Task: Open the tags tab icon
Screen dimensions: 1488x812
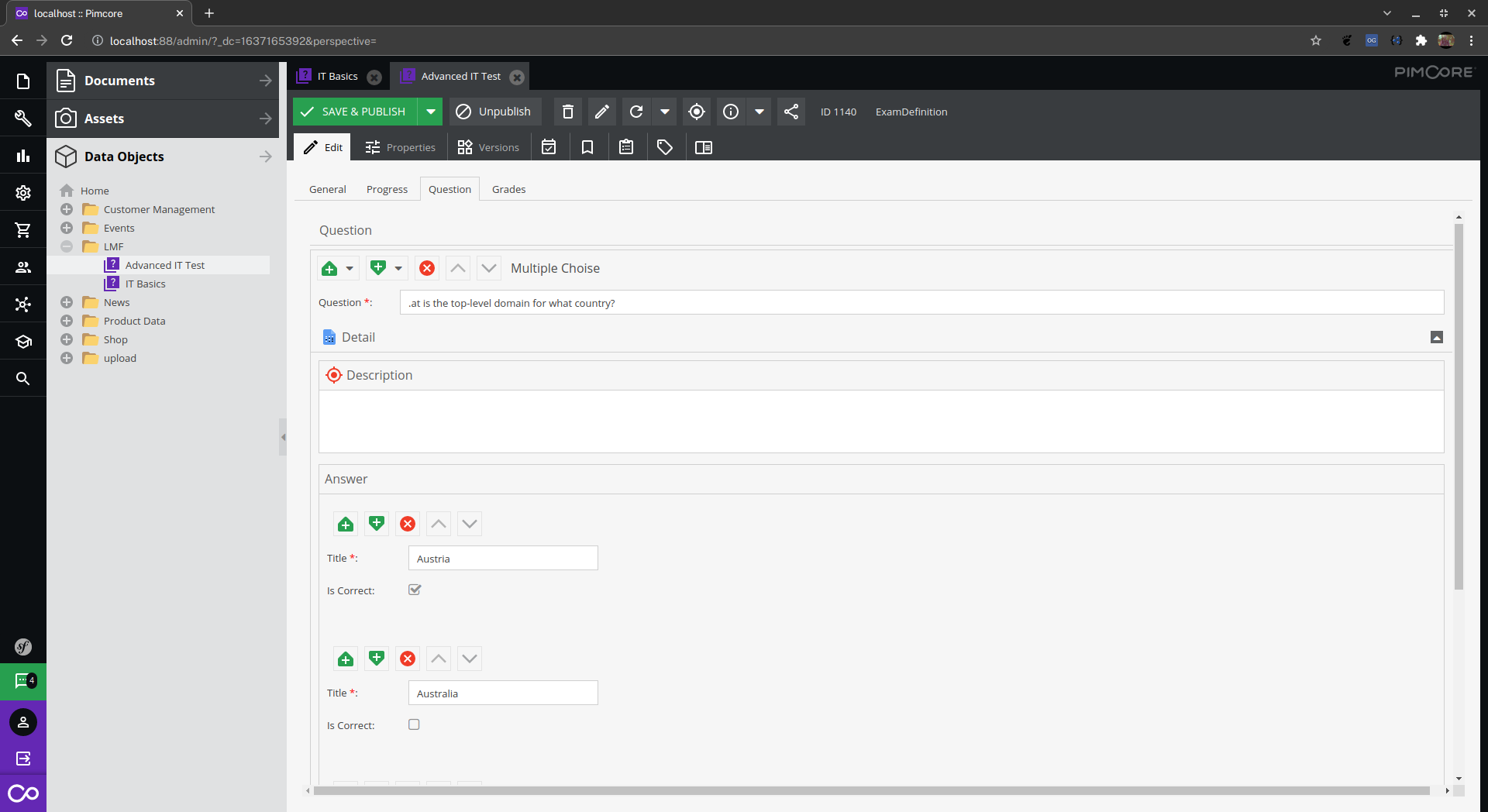Action: pos(665,147)
